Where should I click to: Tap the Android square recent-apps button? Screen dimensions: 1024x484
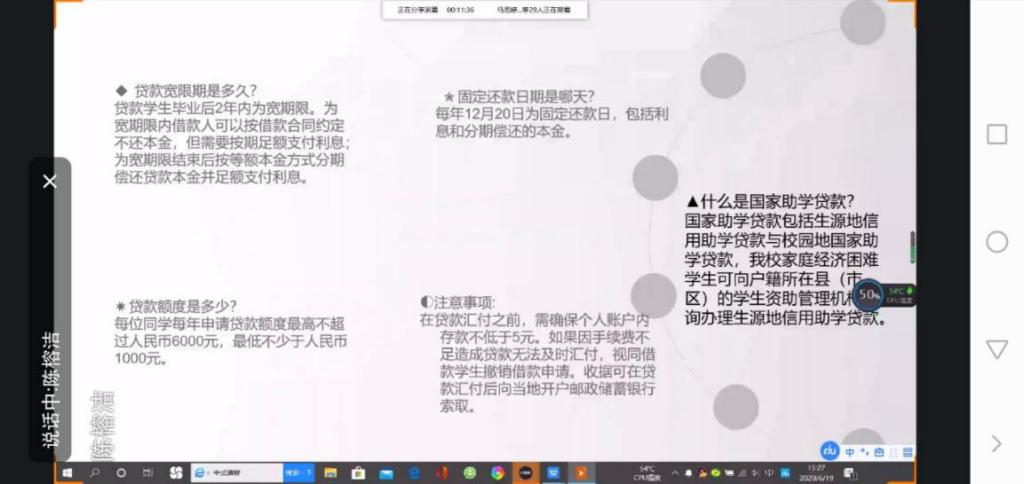tap(997, 135)
